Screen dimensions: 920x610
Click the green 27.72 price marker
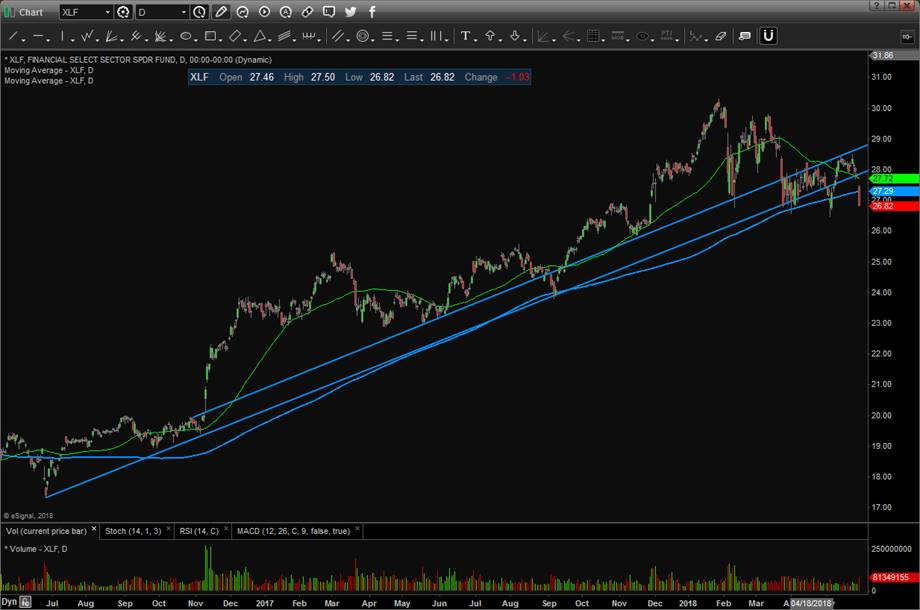(894, 178)
